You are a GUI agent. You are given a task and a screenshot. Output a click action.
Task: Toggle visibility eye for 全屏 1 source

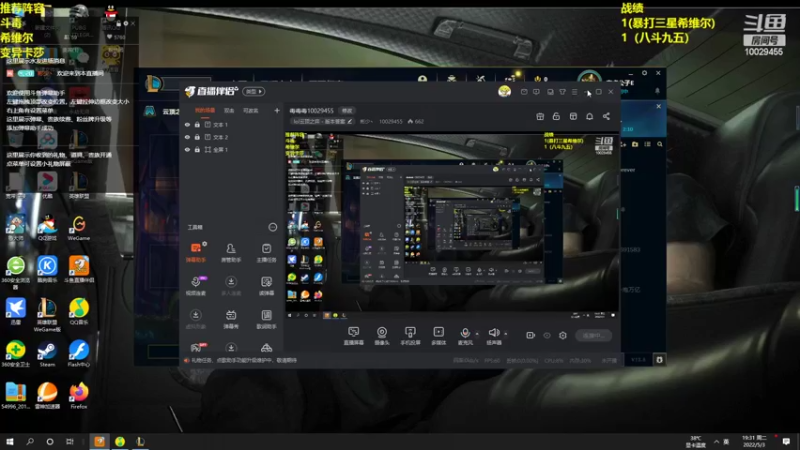[x=187, y=149]
